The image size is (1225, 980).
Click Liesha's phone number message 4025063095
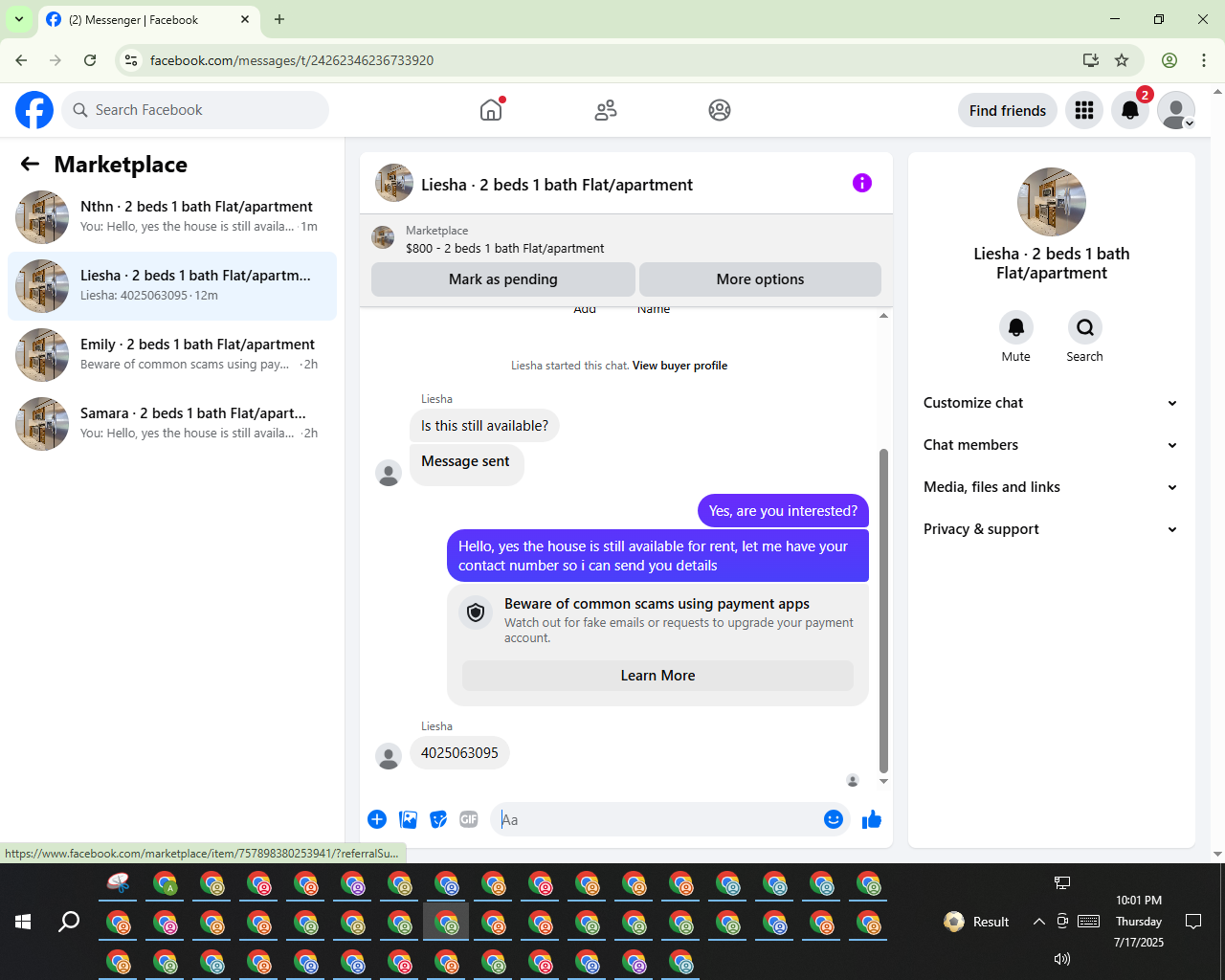pos(459,753)
